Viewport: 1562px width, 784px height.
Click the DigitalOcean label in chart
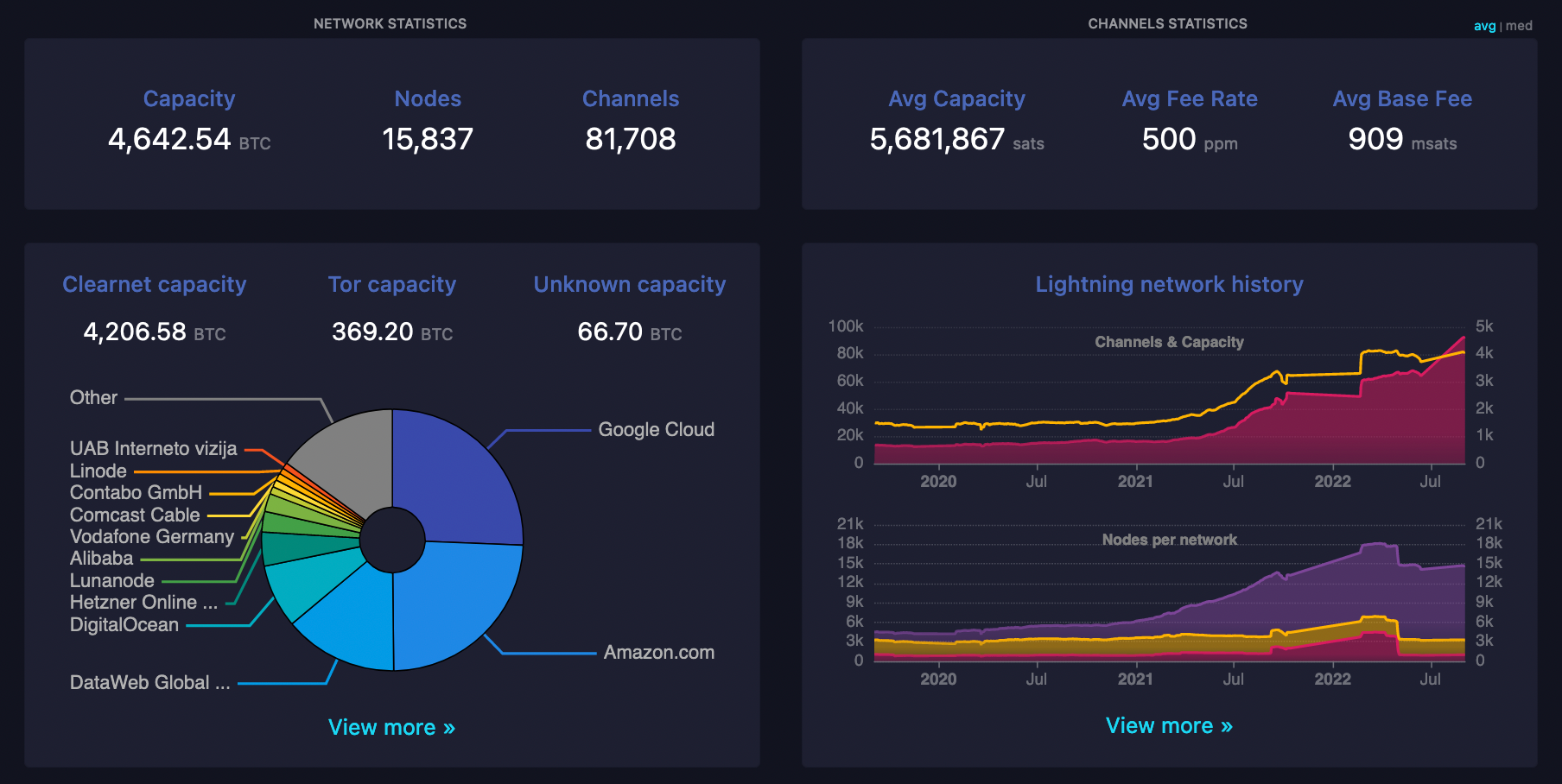(x=124, y=624)
